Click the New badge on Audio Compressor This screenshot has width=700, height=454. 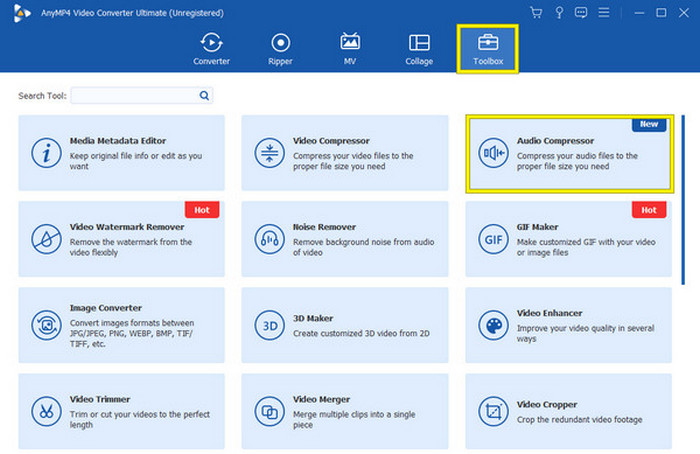pos(649,125)
